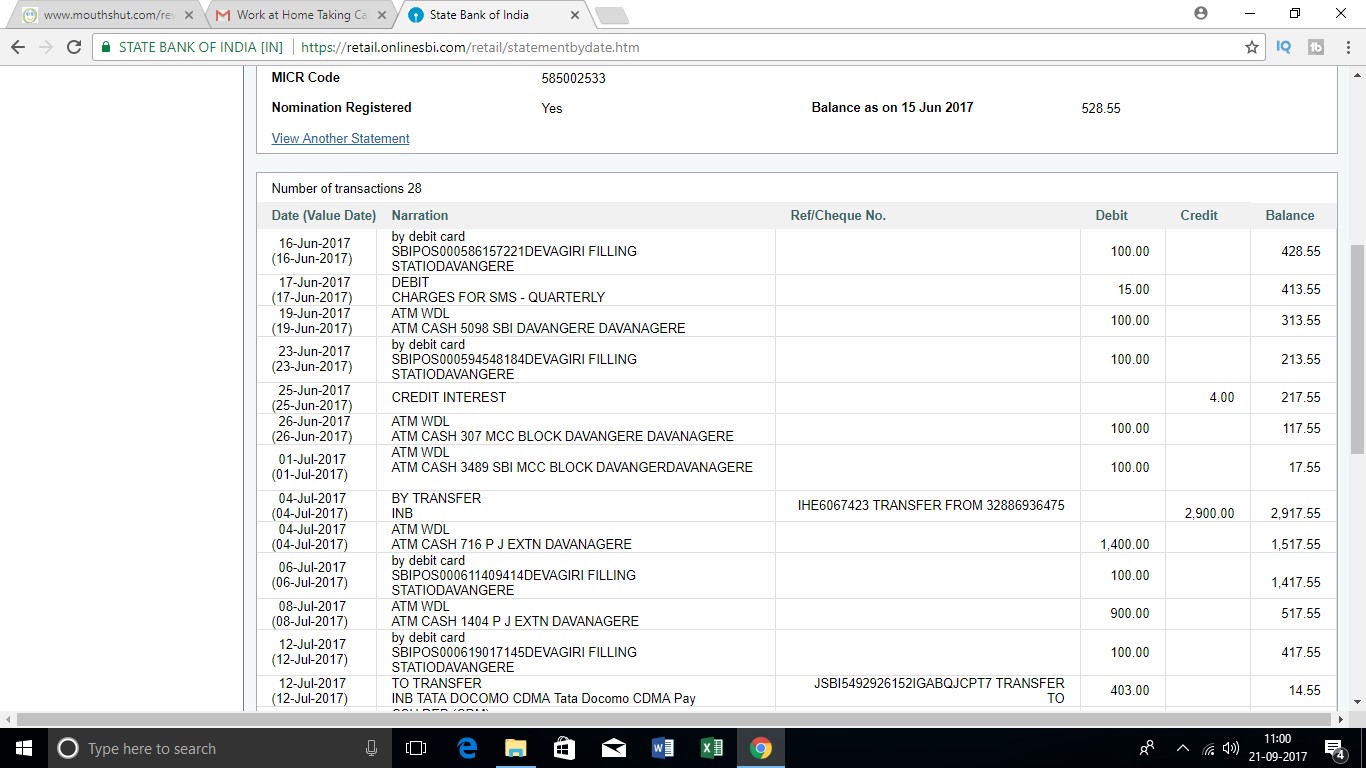The height and width of the screenshot is (768, 1366).
Task: Bookmark this page with star icon
Action: (x=1251, y=47)
